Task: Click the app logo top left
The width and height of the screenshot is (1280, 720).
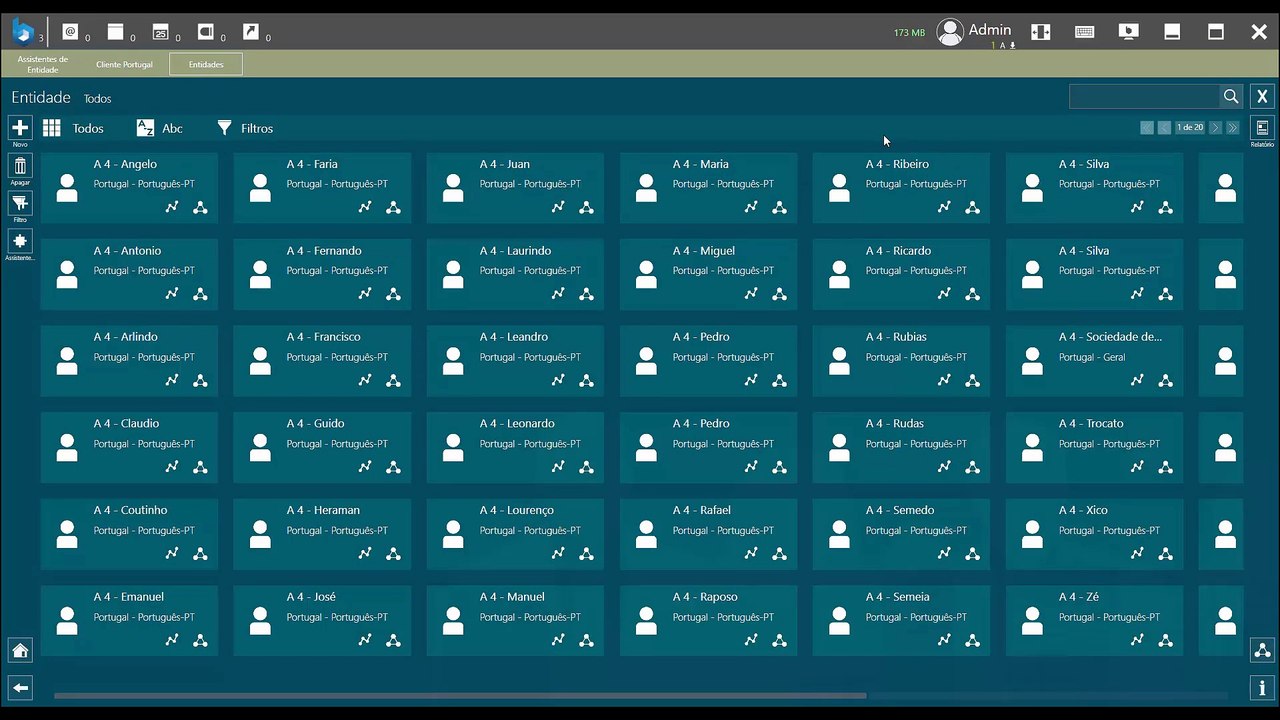Action: coord(22,32)
